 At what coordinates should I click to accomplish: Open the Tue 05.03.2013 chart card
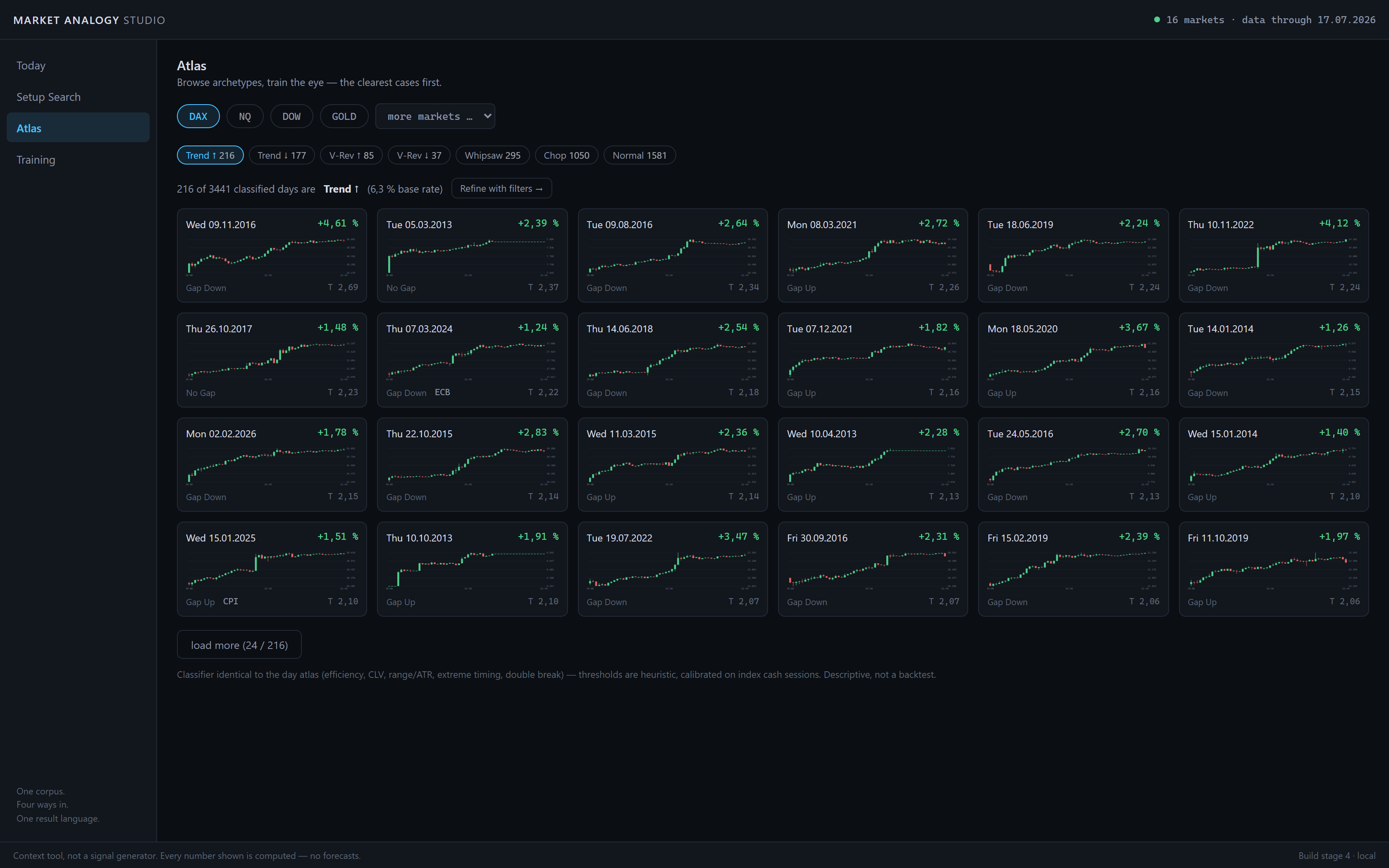473,255
